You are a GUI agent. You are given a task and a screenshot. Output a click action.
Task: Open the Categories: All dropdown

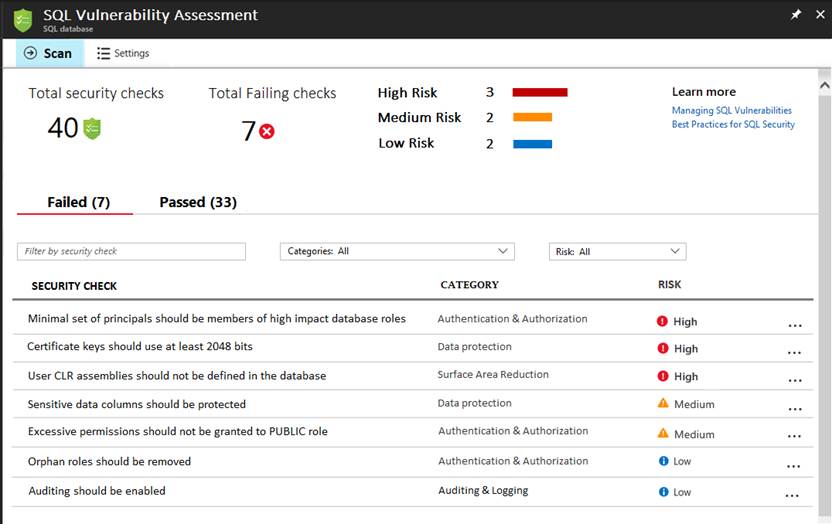click(397, 251)
